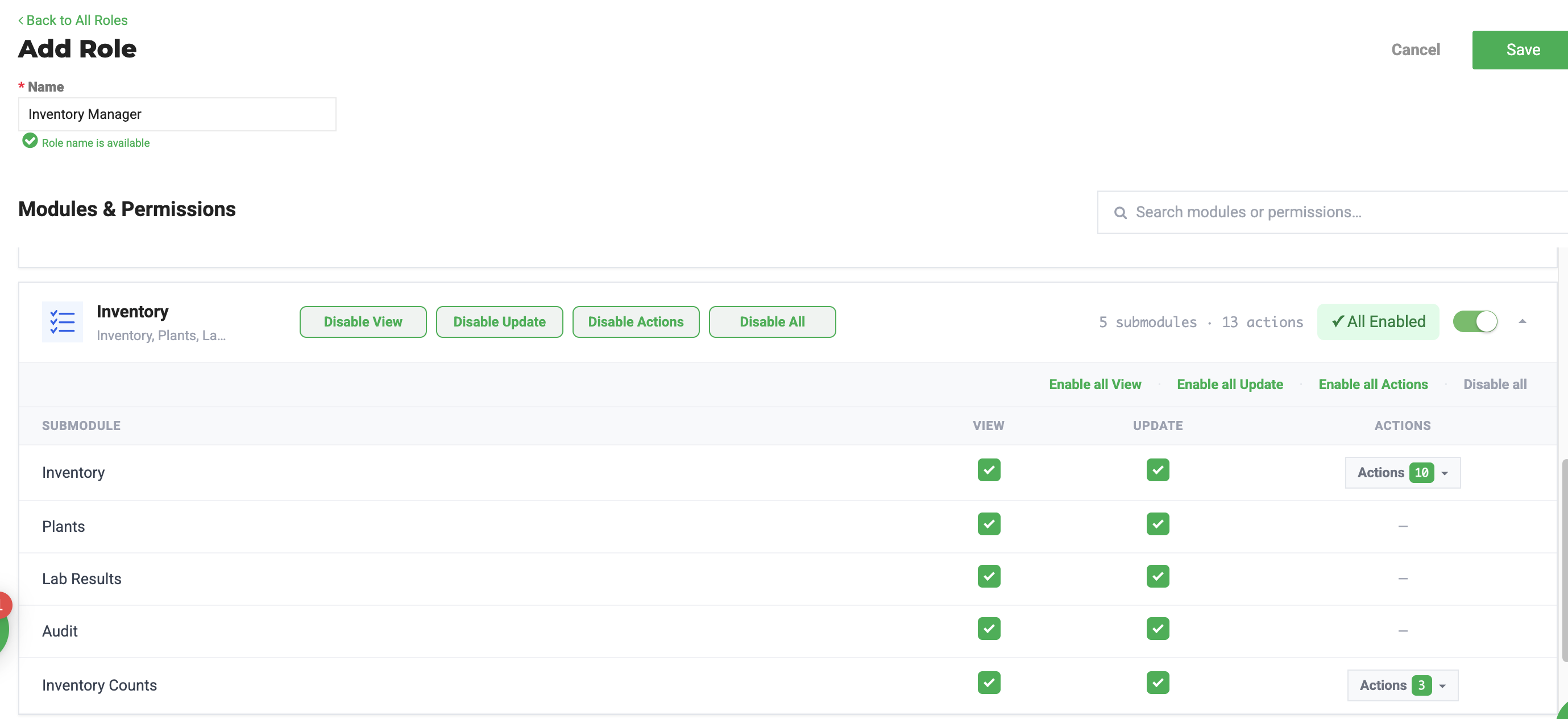The width and height of the screenshot is (1568, 719).
Task: Click the Disable all link
Action: coord(1494,384)
